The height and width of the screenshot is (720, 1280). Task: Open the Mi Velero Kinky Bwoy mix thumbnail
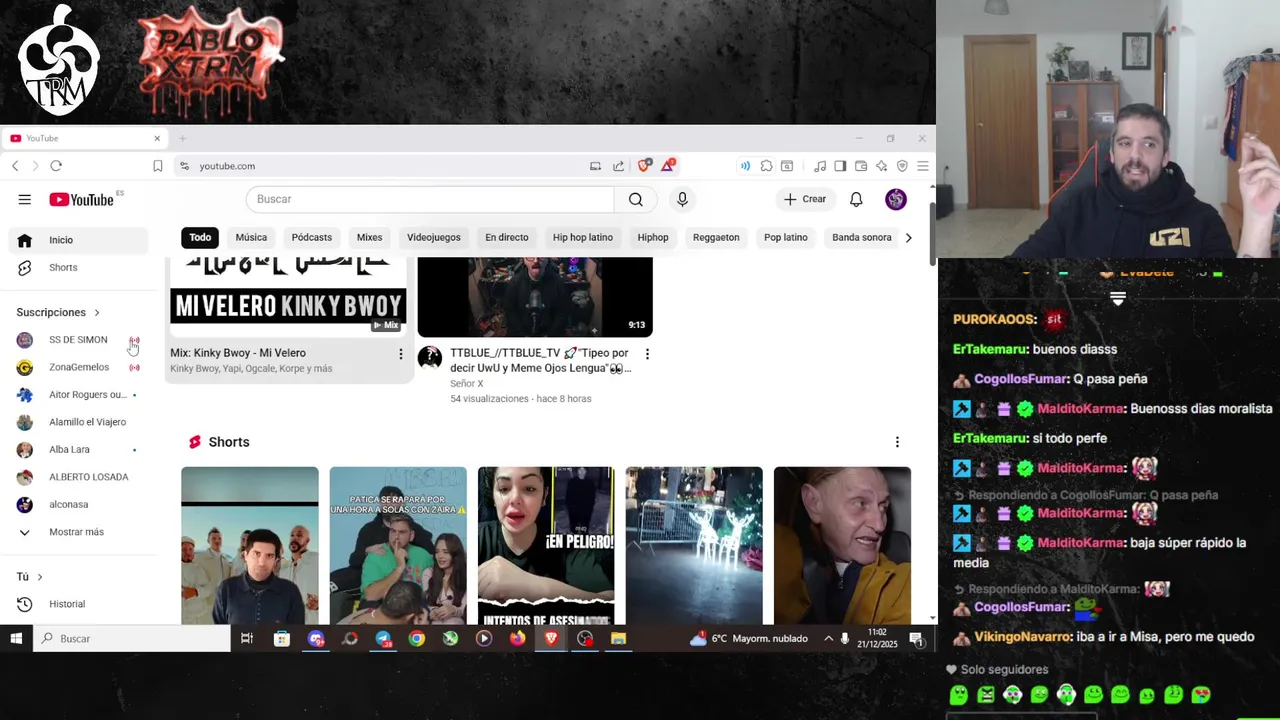(288, 295)
